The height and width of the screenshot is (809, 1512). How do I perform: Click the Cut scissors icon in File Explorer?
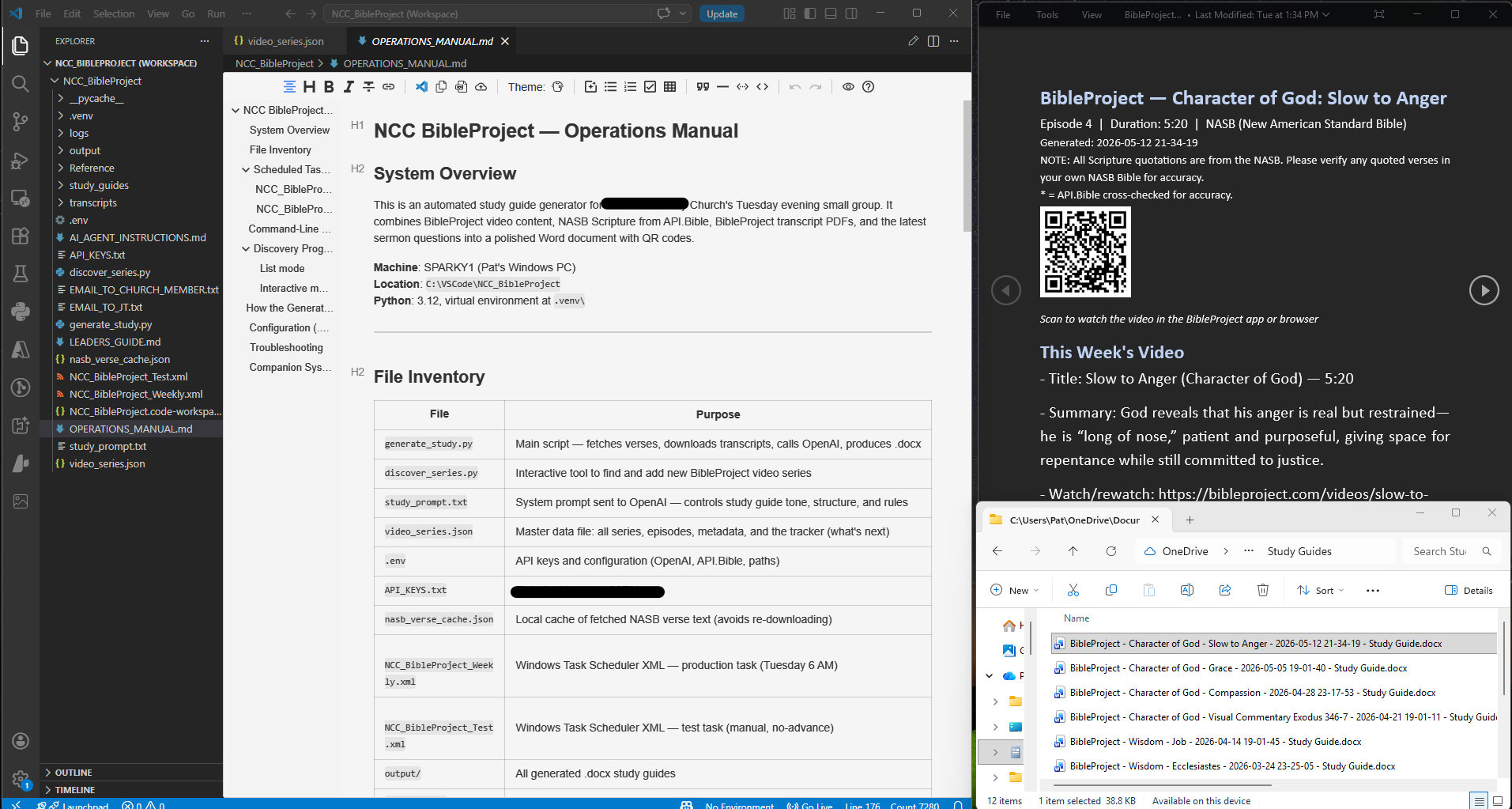click(1073, 590)
